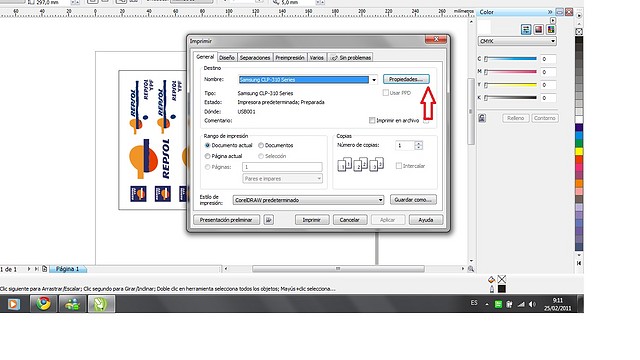This screenshot has width=640, height=360.
Task: Click the Relleno button in Color docker
Action: tap(516, 118)
